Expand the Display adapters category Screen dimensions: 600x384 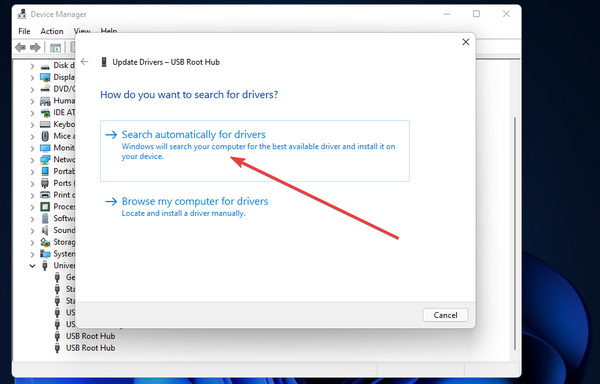33,78
